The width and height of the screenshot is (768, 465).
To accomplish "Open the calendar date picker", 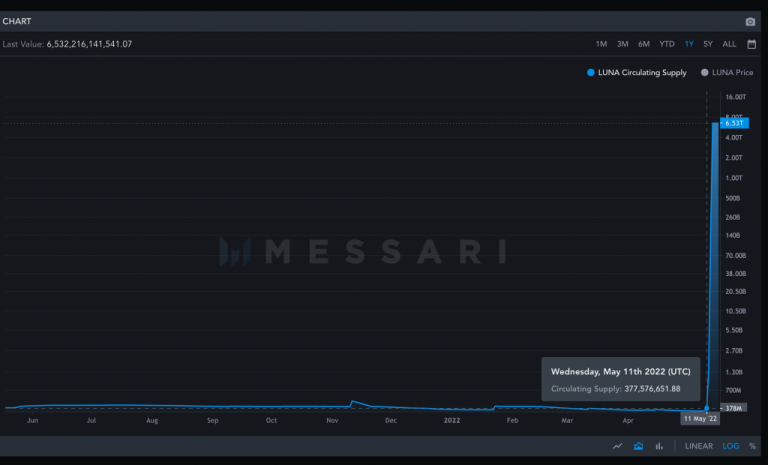I will pos(751,44).
